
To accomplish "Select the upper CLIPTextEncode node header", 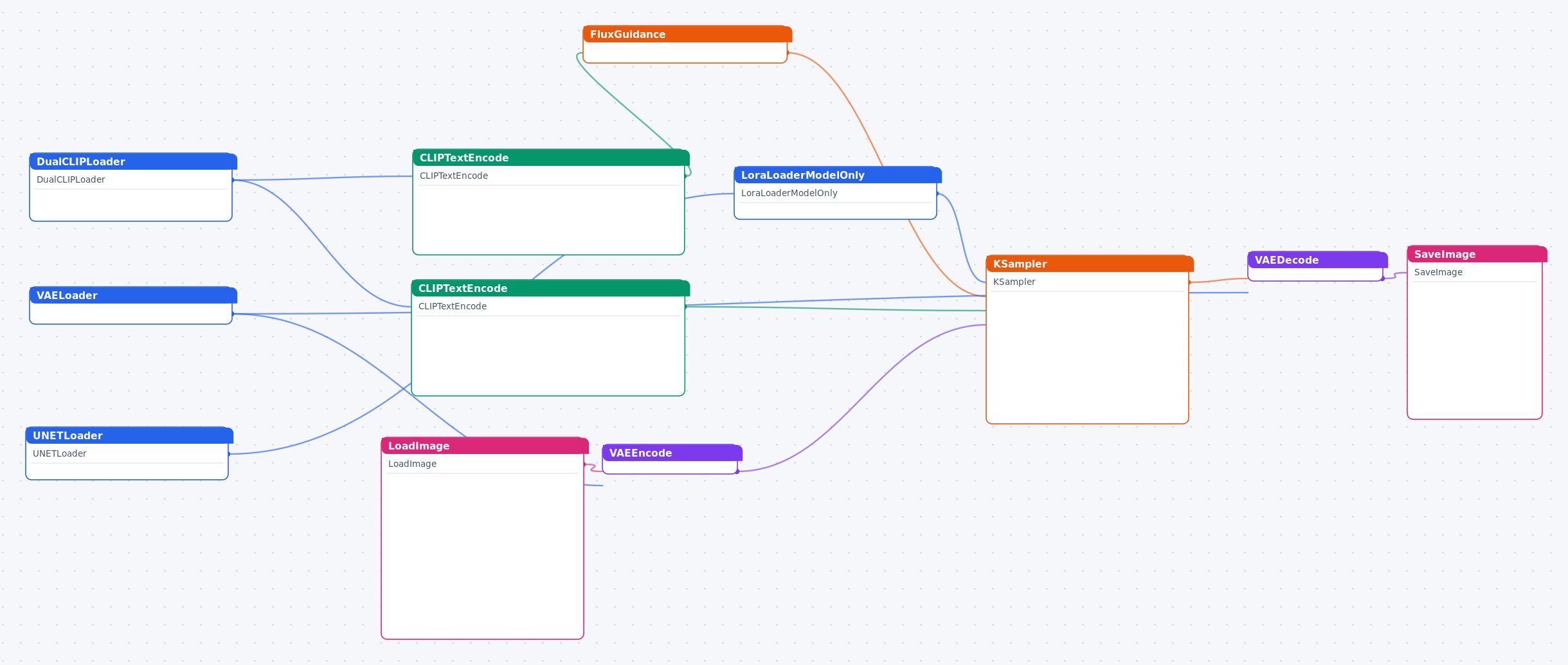I will [551, 158].
